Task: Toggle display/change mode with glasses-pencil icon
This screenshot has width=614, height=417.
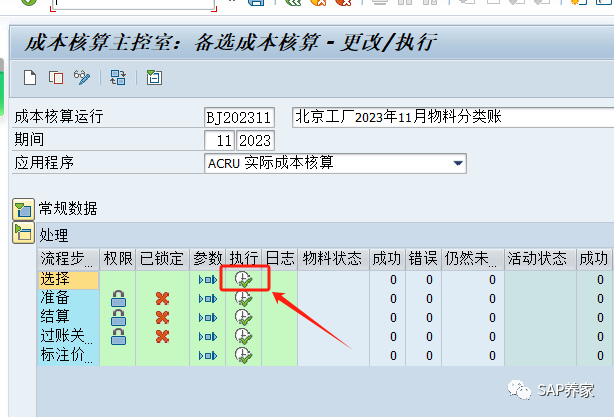Action: point(82,78)
